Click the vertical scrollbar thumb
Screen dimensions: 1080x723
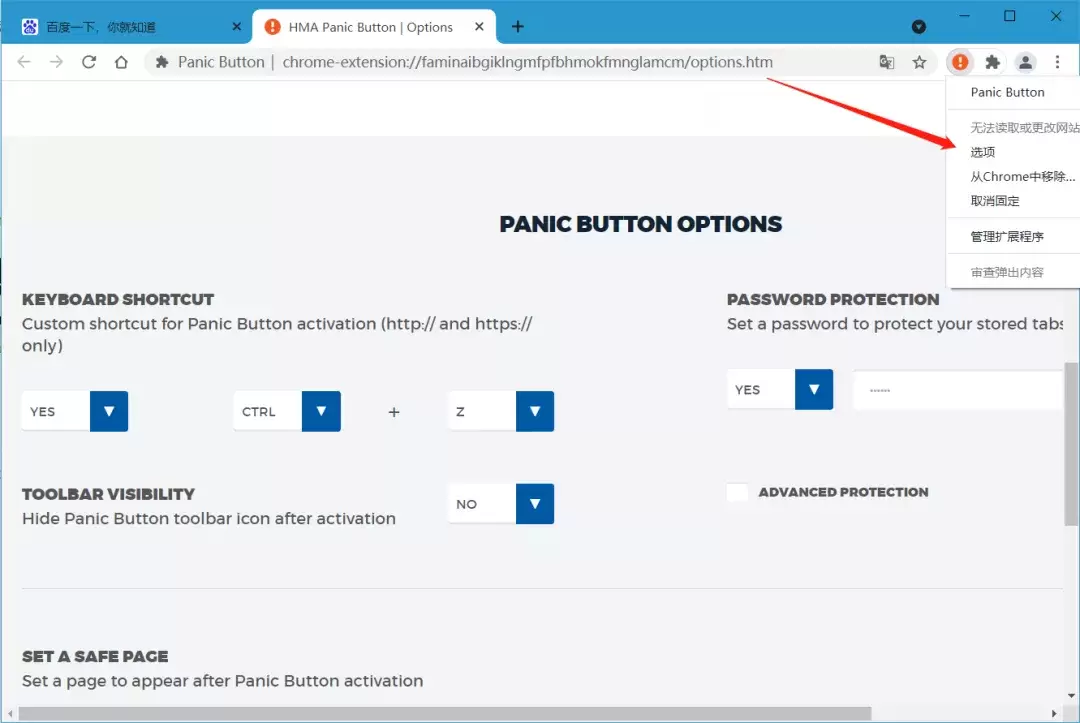(x=1071, y=444)
